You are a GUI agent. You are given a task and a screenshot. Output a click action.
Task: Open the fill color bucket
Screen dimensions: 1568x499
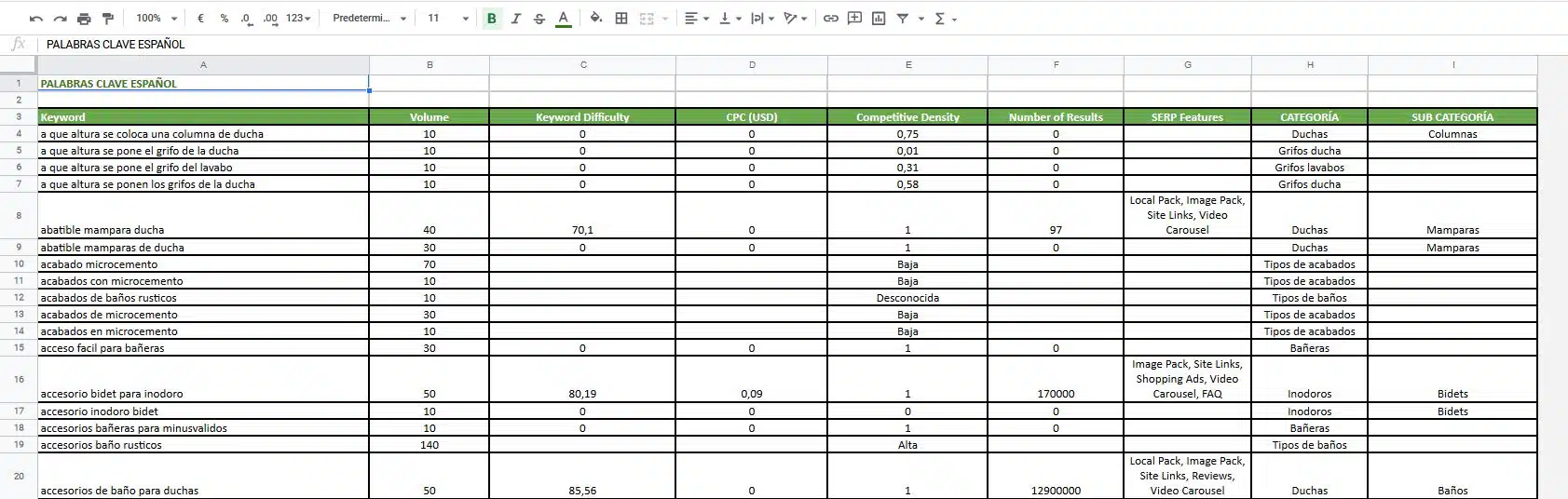tap(596, 19)
